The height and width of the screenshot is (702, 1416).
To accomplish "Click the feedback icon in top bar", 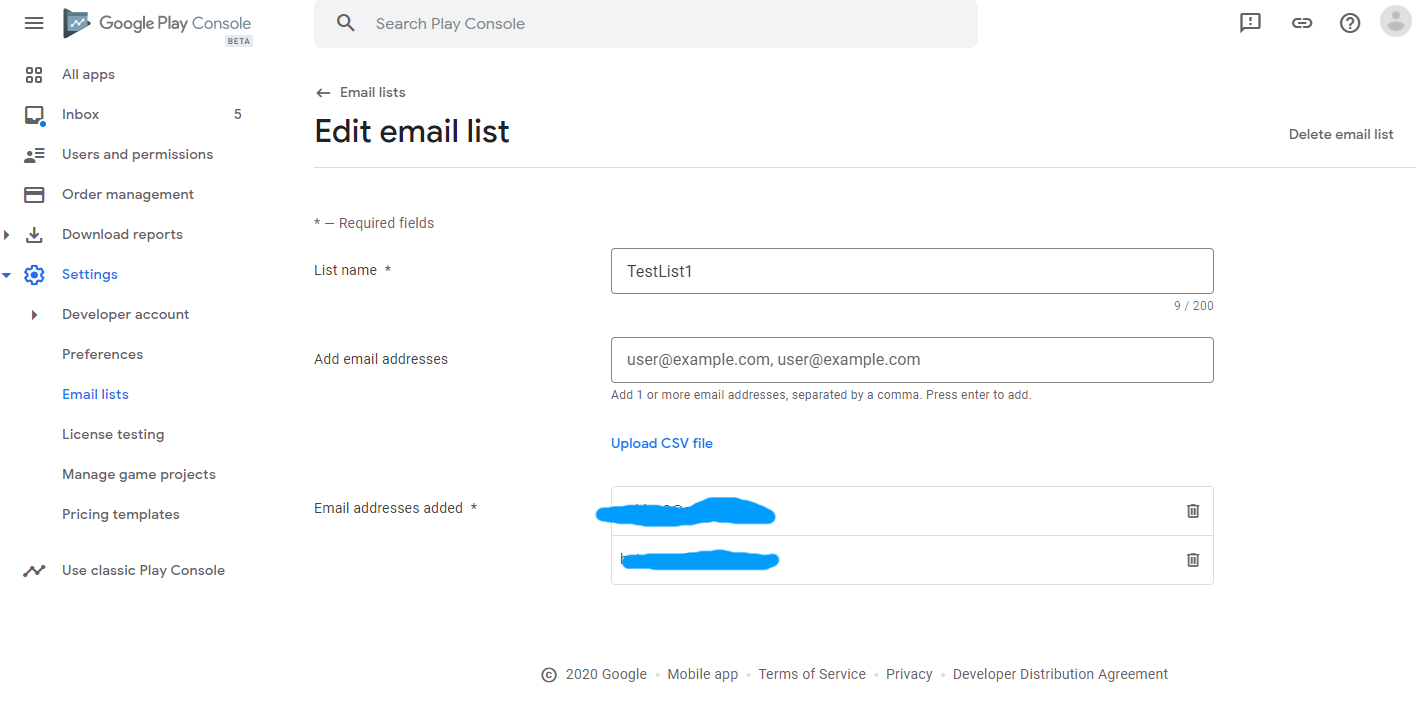I will click(1250, 23).
